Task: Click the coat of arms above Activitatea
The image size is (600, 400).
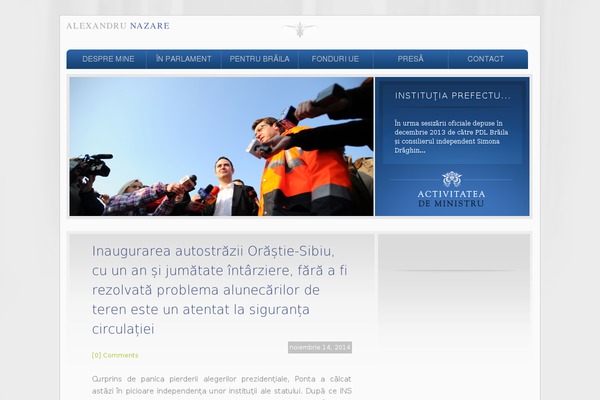Action: click(x=452, y=179)
